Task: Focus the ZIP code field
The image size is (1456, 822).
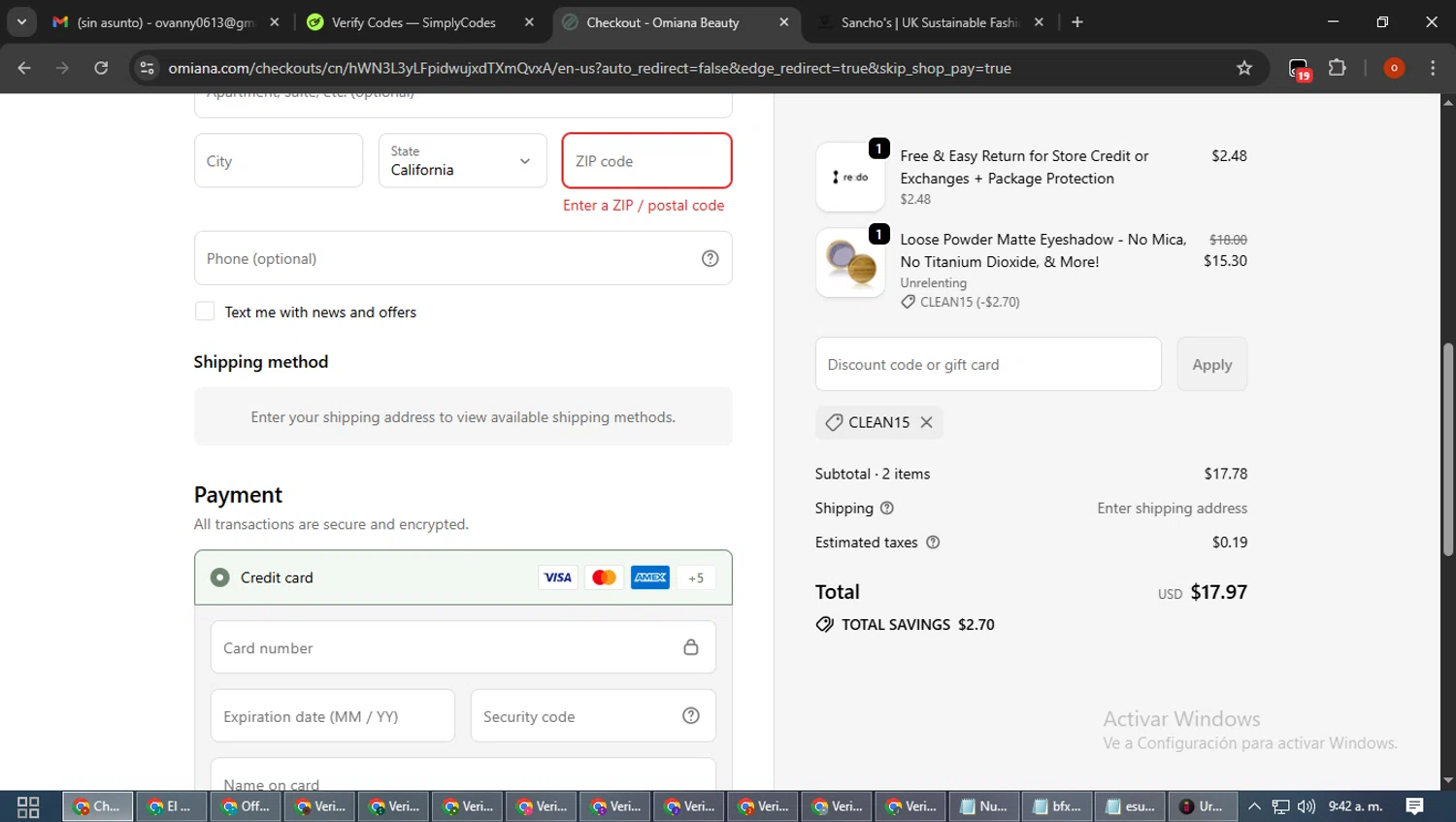Action: [646, 160]
